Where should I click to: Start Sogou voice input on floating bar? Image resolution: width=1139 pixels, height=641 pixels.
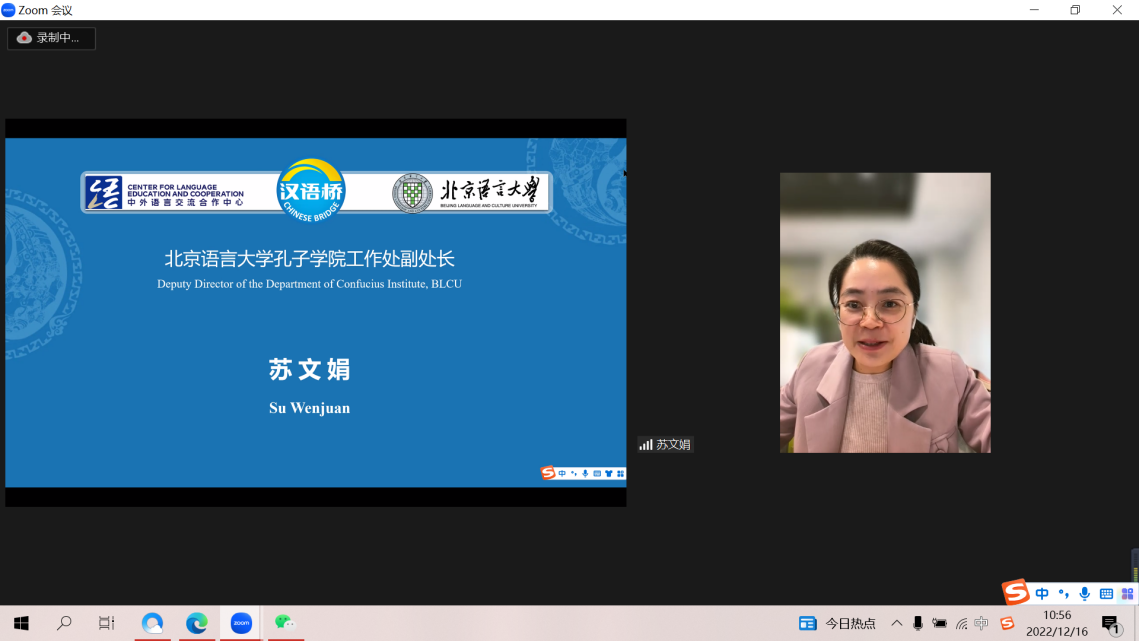pyautogui.click(x=1085, y=594)
